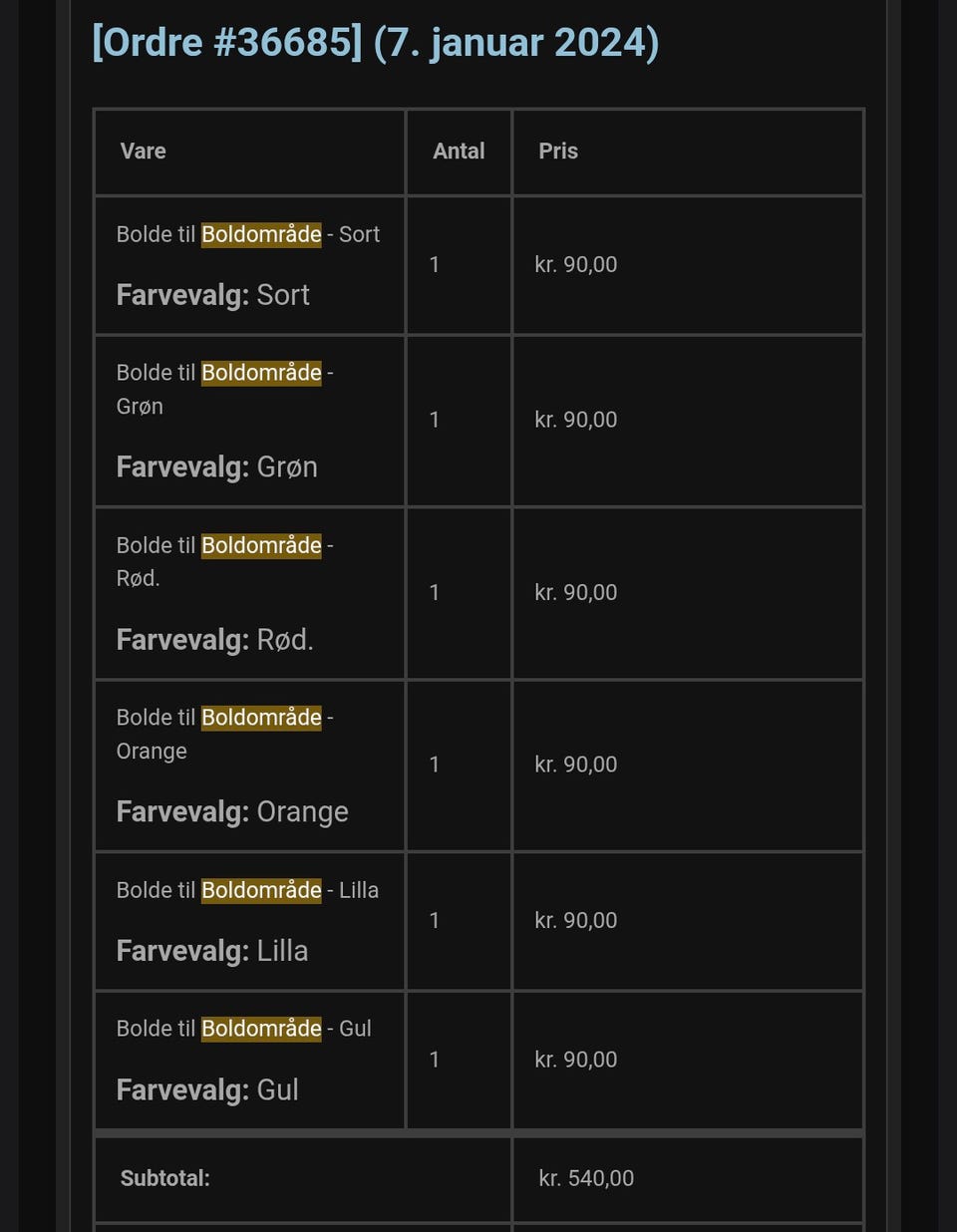The height and width of the screenshot is (1232, 957).
Task: Click Farvevalg: Lilla text
Action: coord(211,951)
